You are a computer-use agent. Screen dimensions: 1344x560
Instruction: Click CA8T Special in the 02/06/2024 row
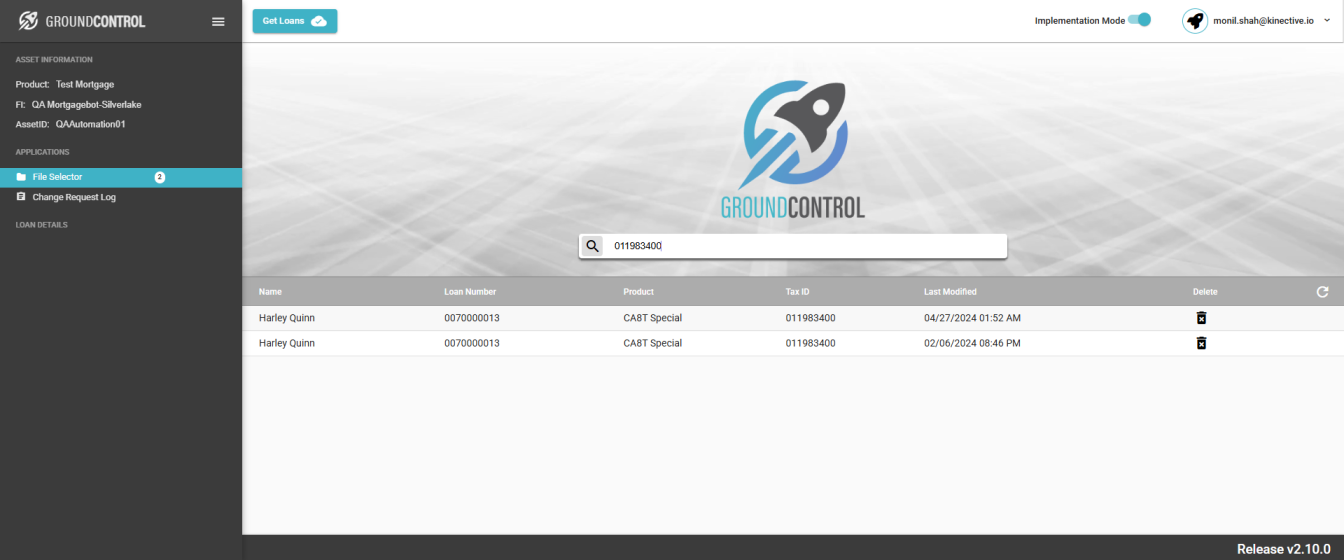(652, 343)
